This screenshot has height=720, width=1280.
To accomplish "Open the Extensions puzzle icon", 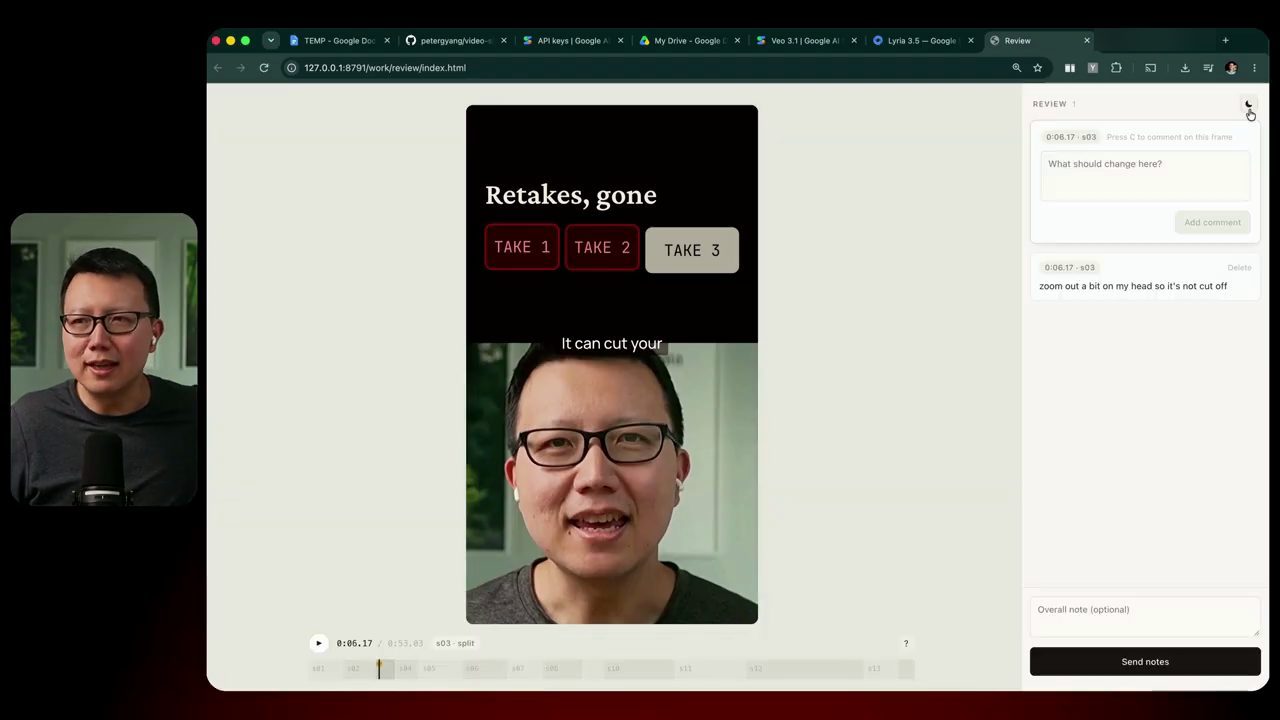I will coord(1116,68).
